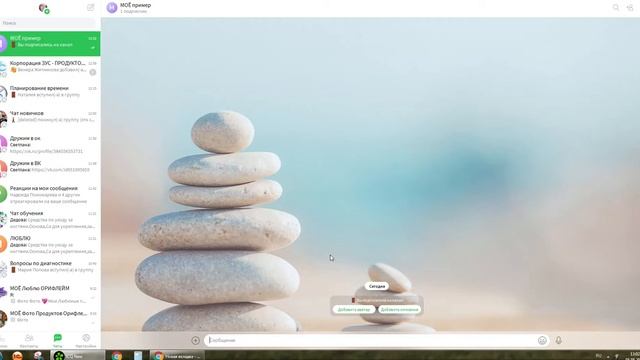Click the first Chrome taskbar icon

pyautogui.click(x=117, y=356)
